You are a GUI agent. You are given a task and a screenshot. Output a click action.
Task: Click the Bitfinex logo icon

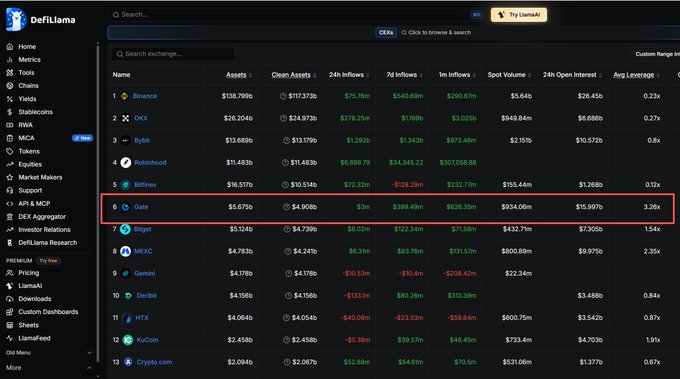[126, 185]
